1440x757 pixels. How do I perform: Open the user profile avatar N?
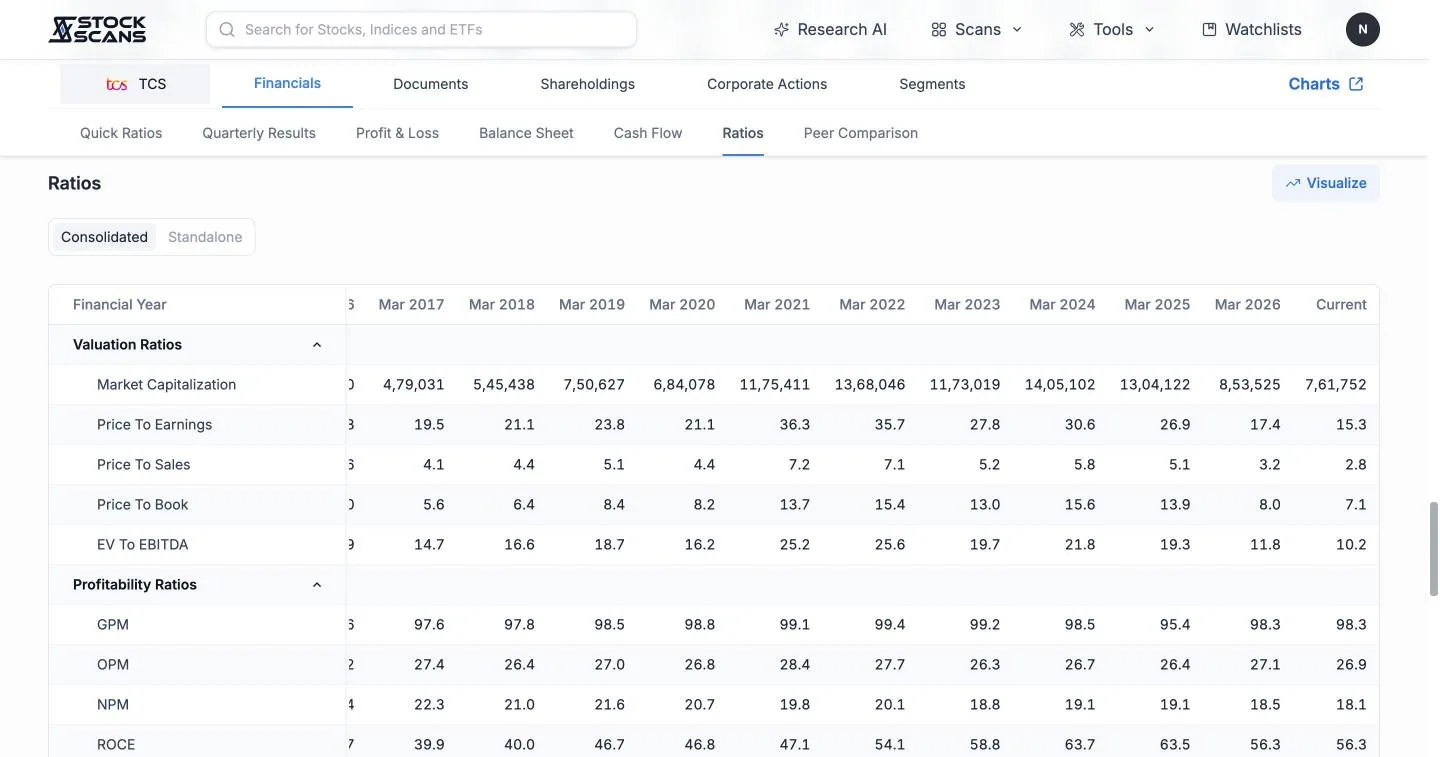point(1363,30)
